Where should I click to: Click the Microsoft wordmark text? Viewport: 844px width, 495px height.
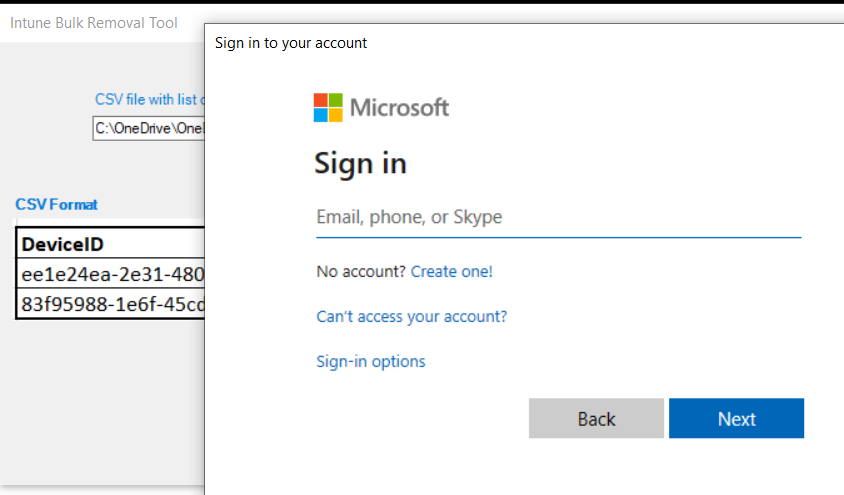[399, 107]
